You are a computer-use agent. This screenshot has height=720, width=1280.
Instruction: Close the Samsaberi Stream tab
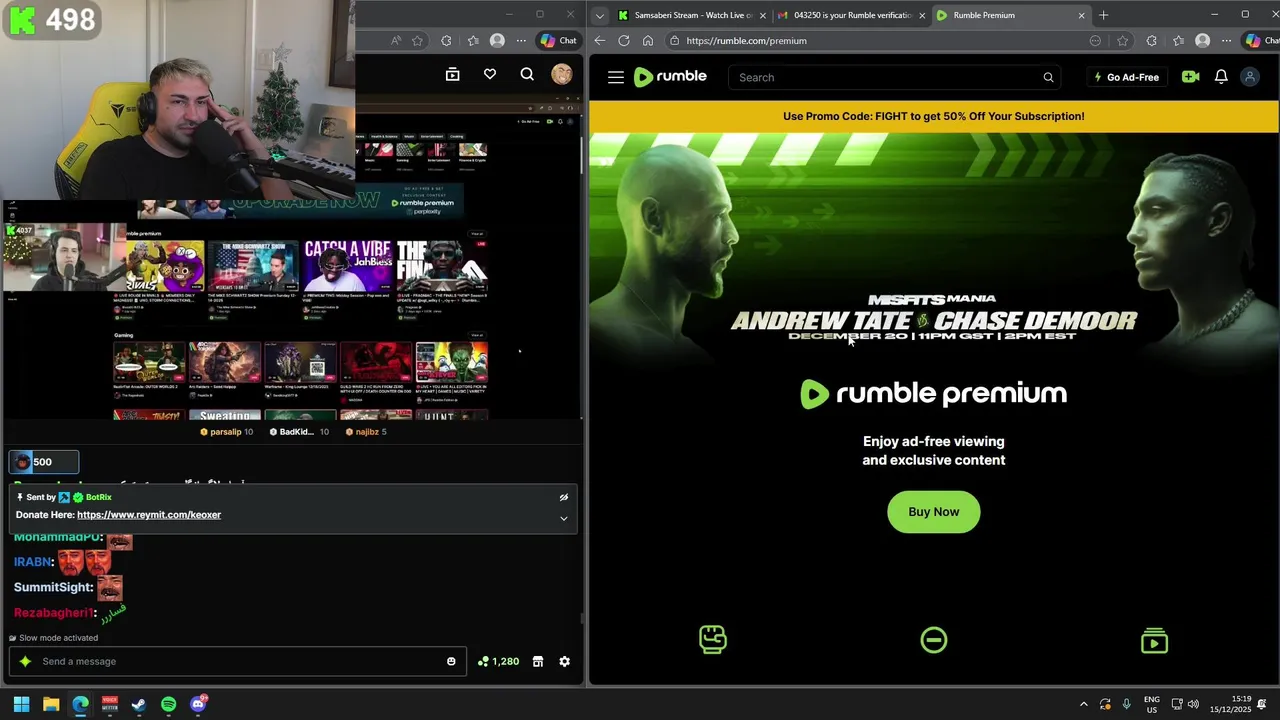763,15
